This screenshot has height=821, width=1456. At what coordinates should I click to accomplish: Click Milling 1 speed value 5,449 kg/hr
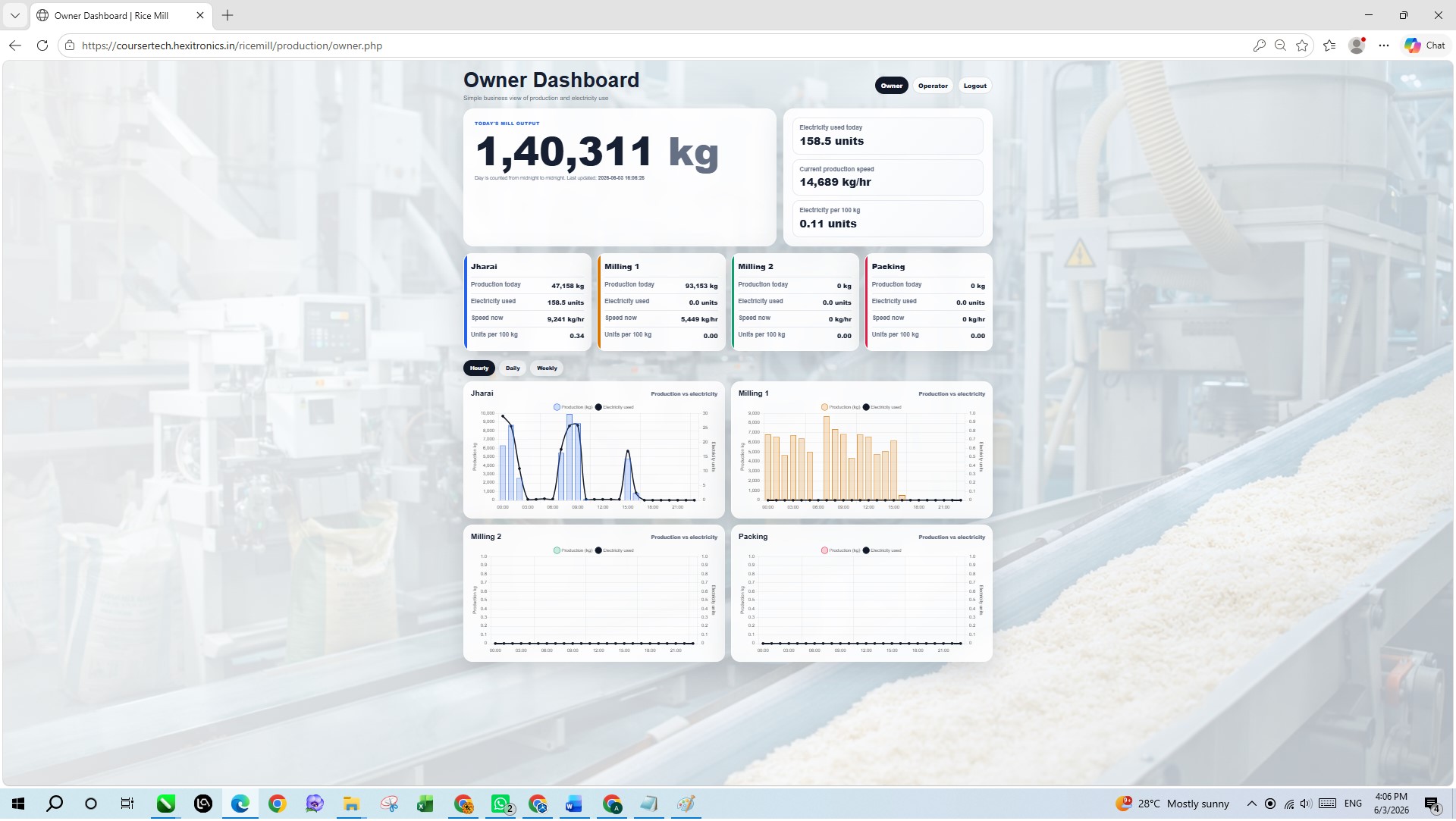[699, 320]
